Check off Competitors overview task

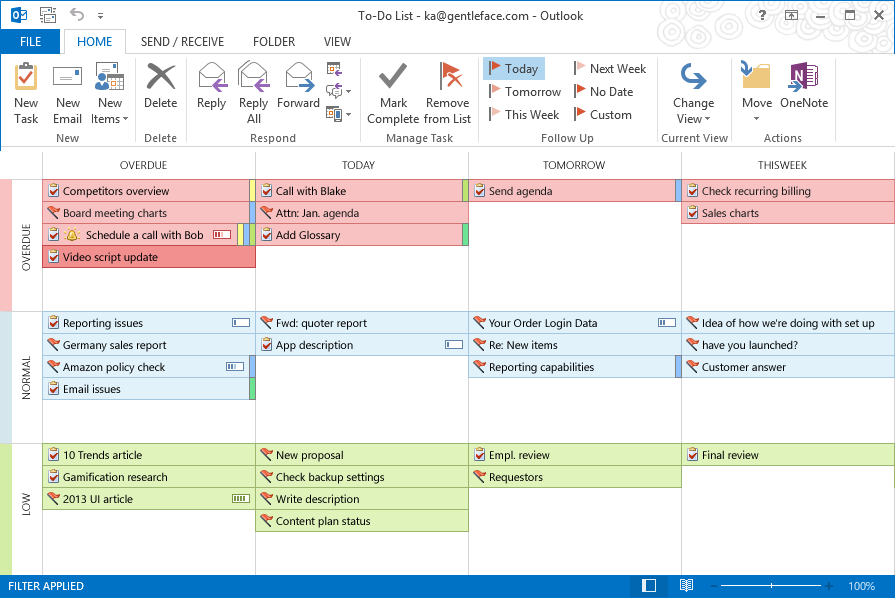[x=54, y=191]
